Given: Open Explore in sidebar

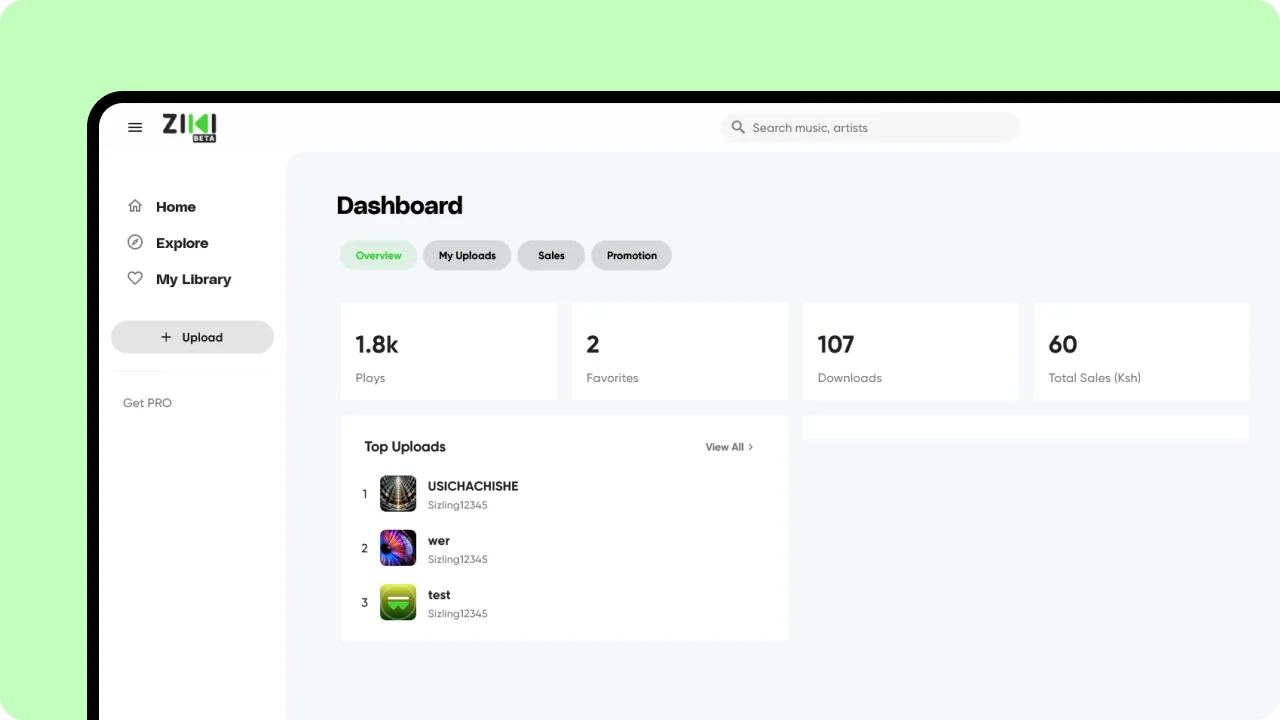Looking at the screenshot, I should [x=182, y=242].
